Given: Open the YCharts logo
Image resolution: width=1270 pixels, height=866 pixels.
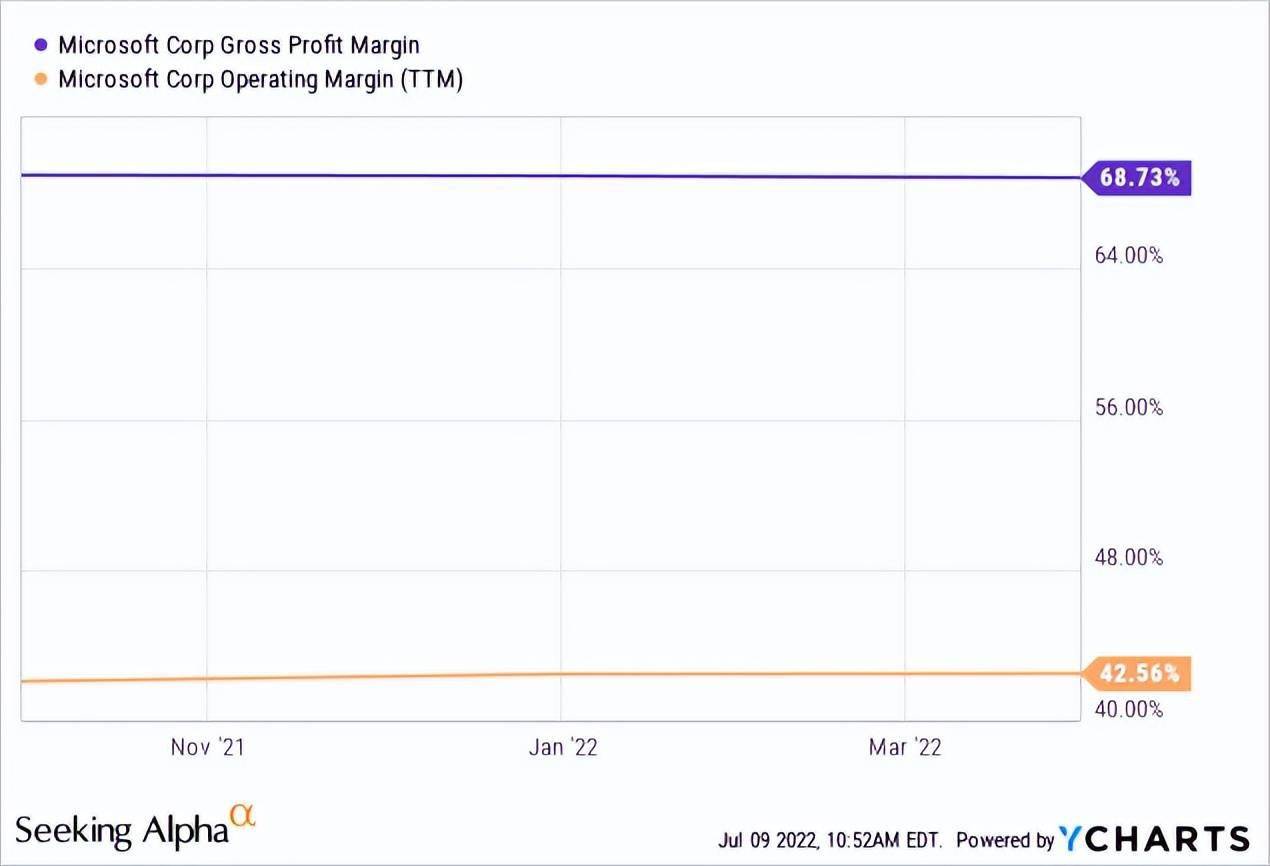Looking at the screenshot, I should coord(1156,838).
